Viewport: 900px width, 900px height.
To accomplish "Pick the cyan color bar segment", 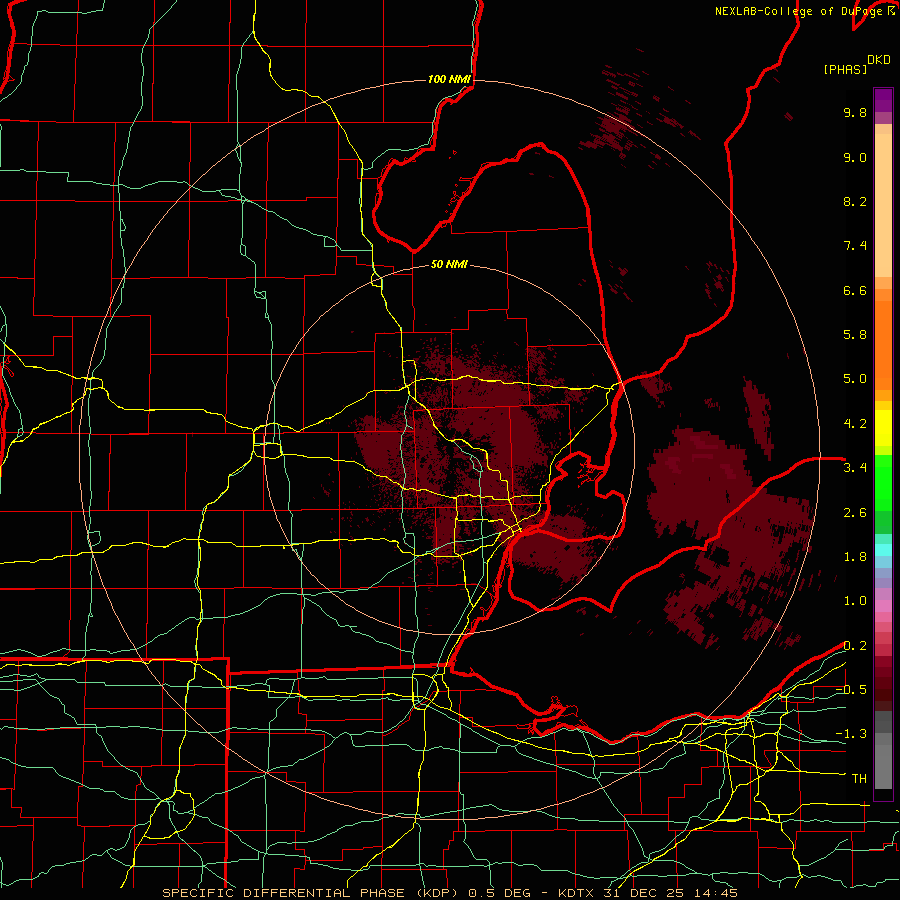I will pos(883,550).
